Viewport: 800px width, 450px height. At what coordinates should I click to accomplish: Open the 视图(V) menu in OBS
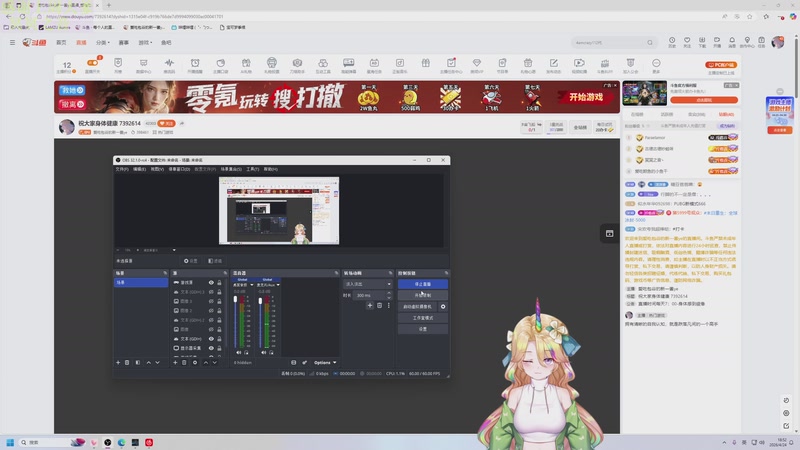click(157, 169)
